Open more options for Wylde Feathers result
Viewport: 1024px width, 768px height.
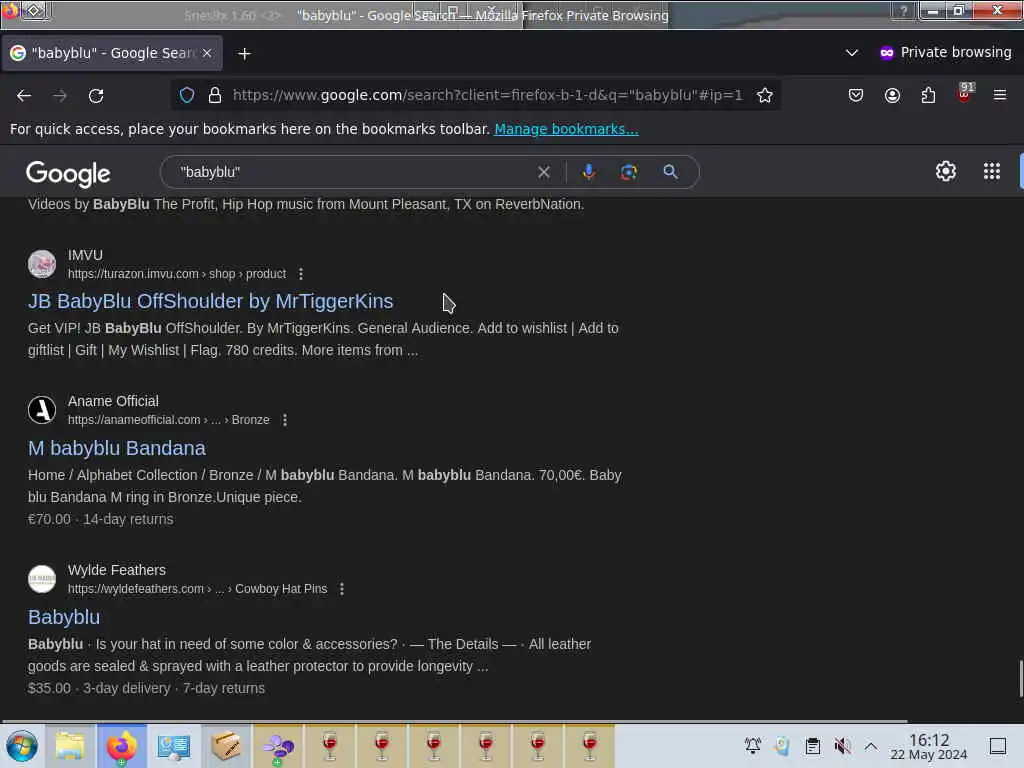tap(342, 589)
